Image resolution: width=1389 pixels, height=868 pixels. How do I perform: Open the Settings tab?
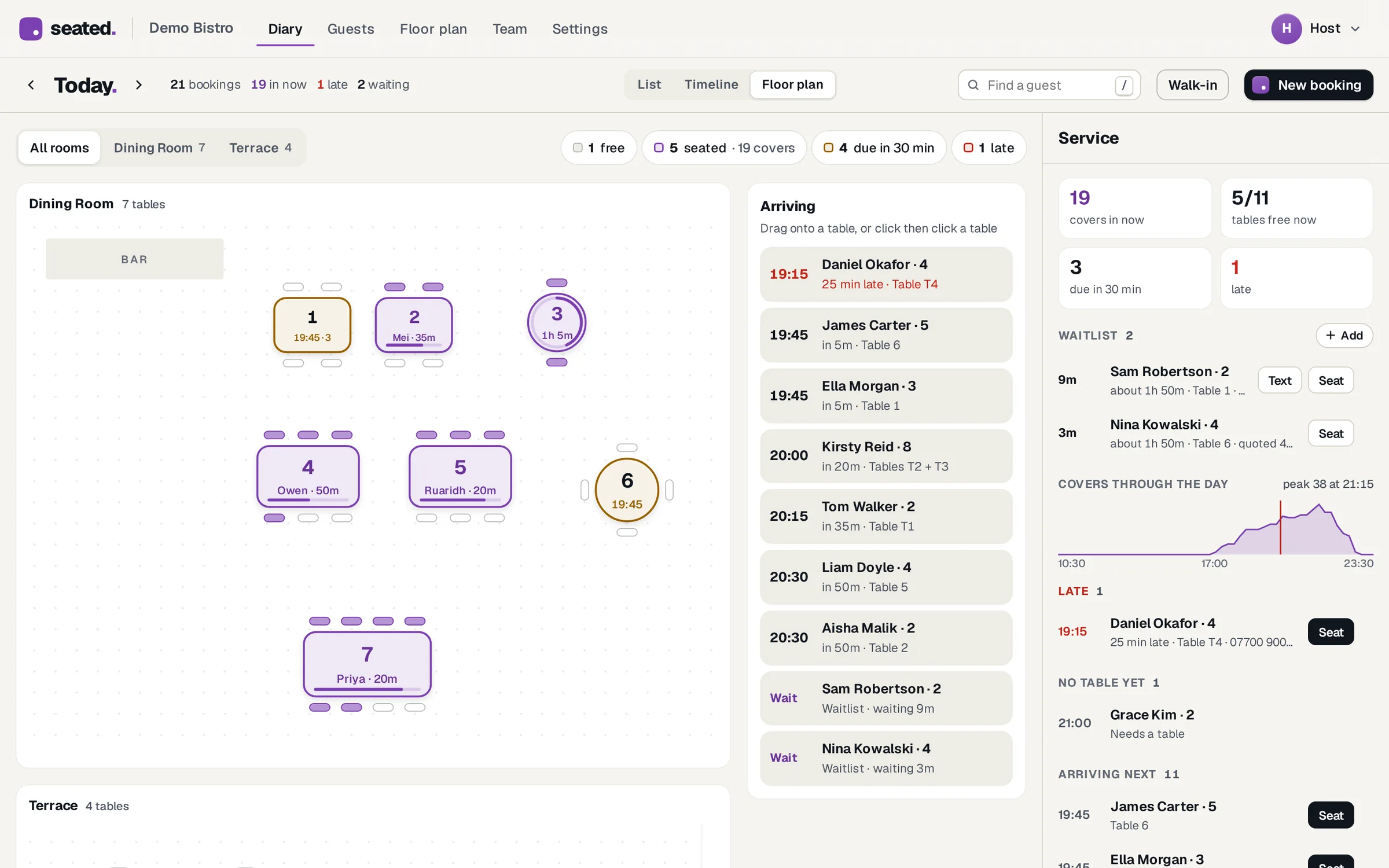tap(580, 29)
